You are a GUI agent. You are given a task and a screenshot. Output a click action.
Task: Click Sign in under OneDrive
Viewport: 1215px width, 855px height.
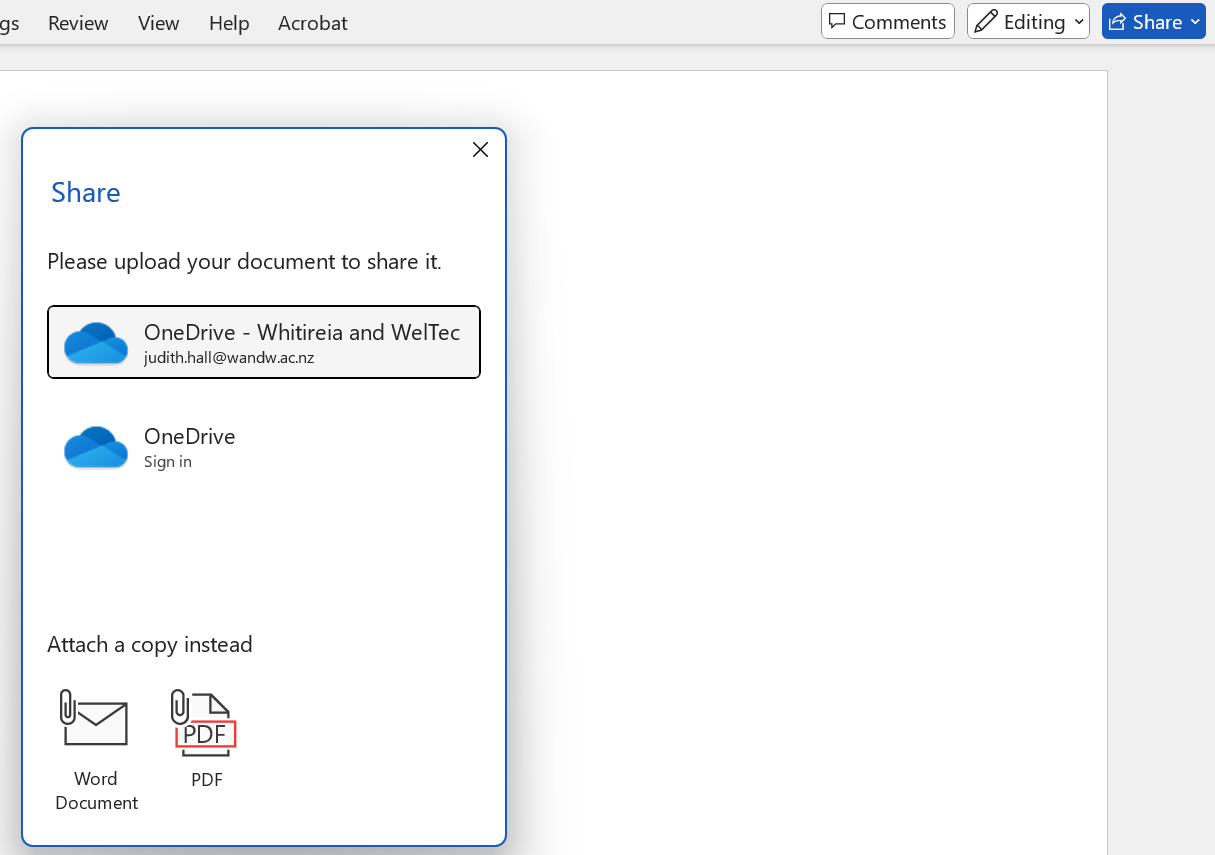168,462
